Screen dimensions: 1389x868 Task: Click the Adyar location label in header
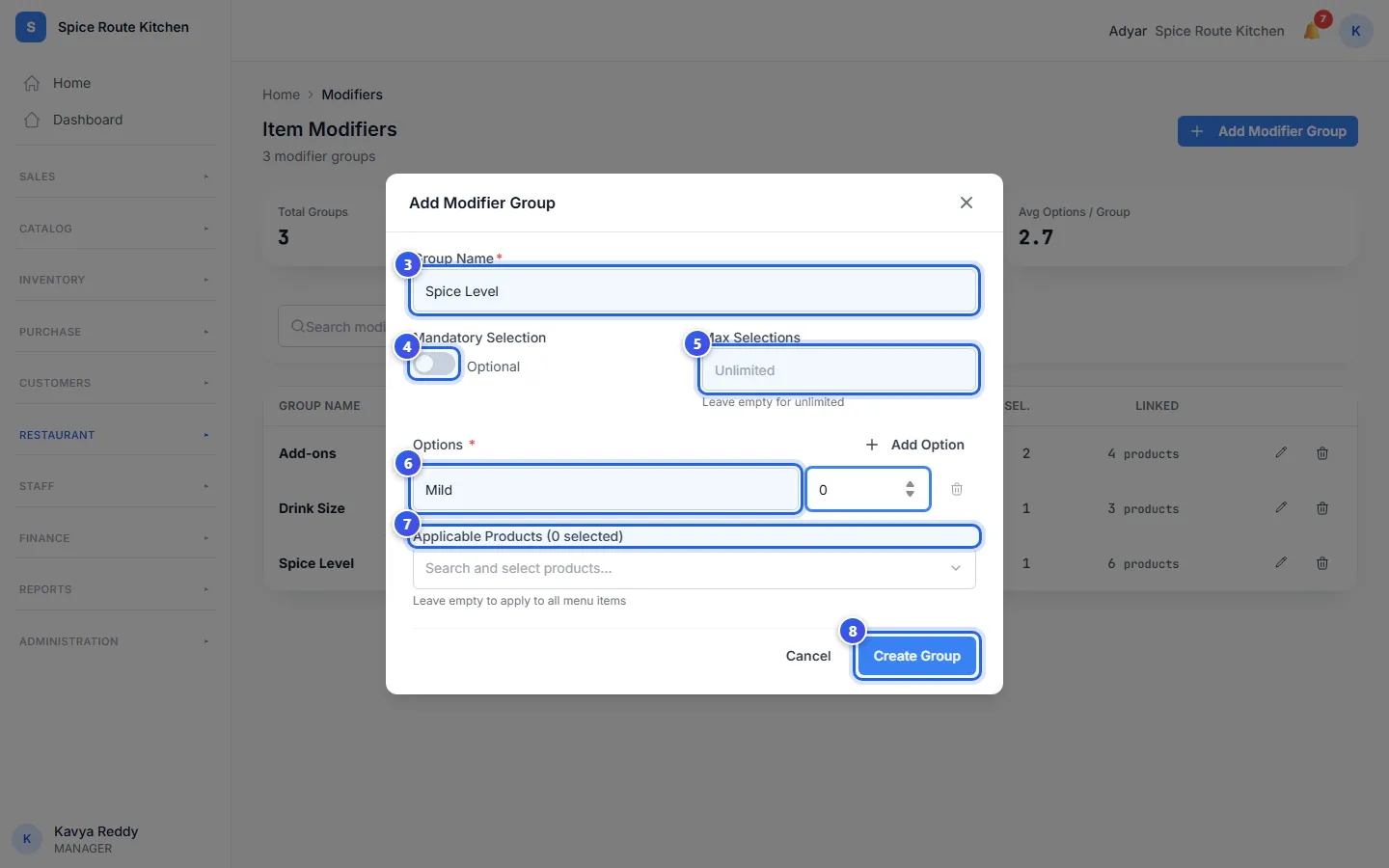(1128, 31)
